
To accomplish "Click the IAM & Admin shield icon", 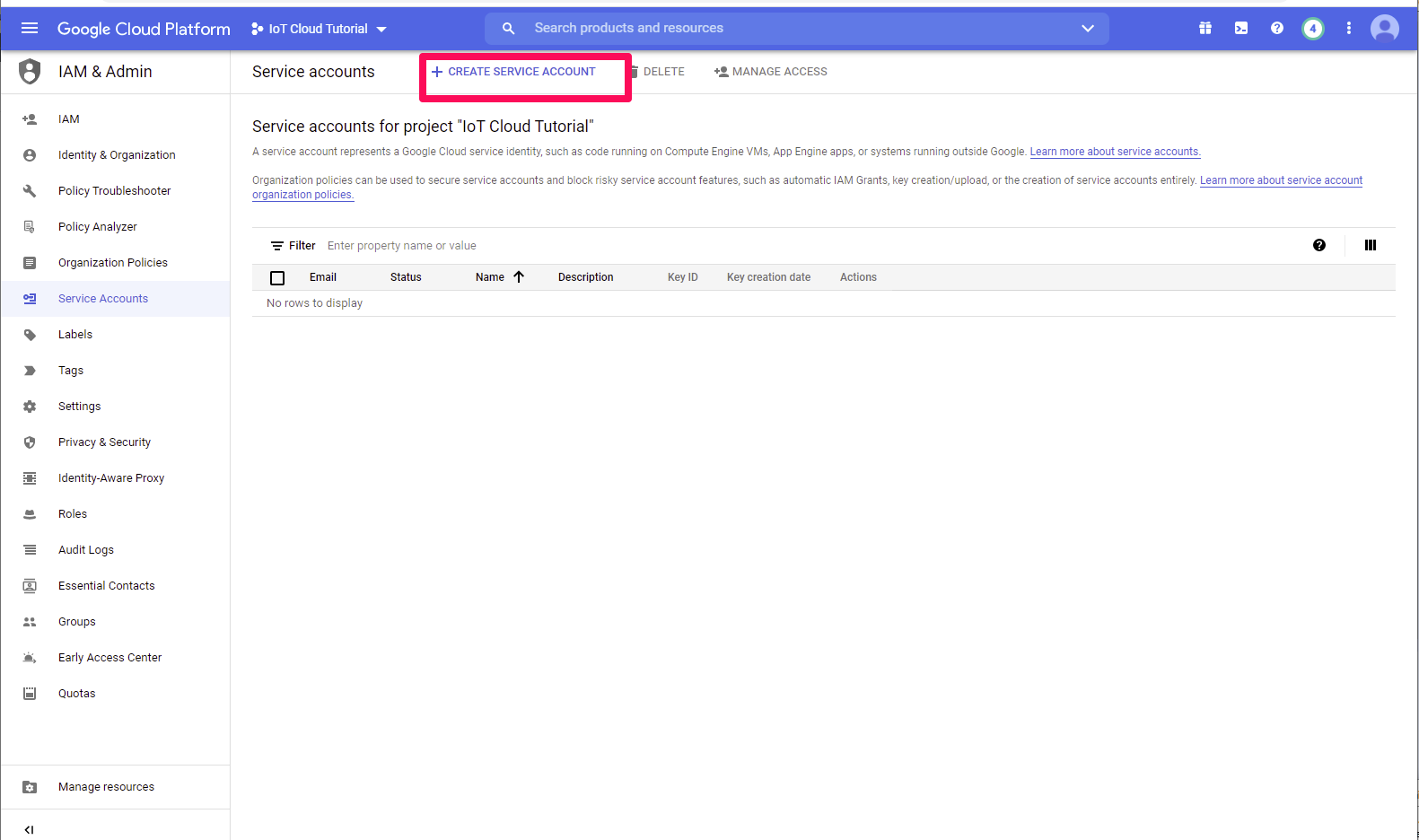I will pyautogui.click(x=30, y=71).
